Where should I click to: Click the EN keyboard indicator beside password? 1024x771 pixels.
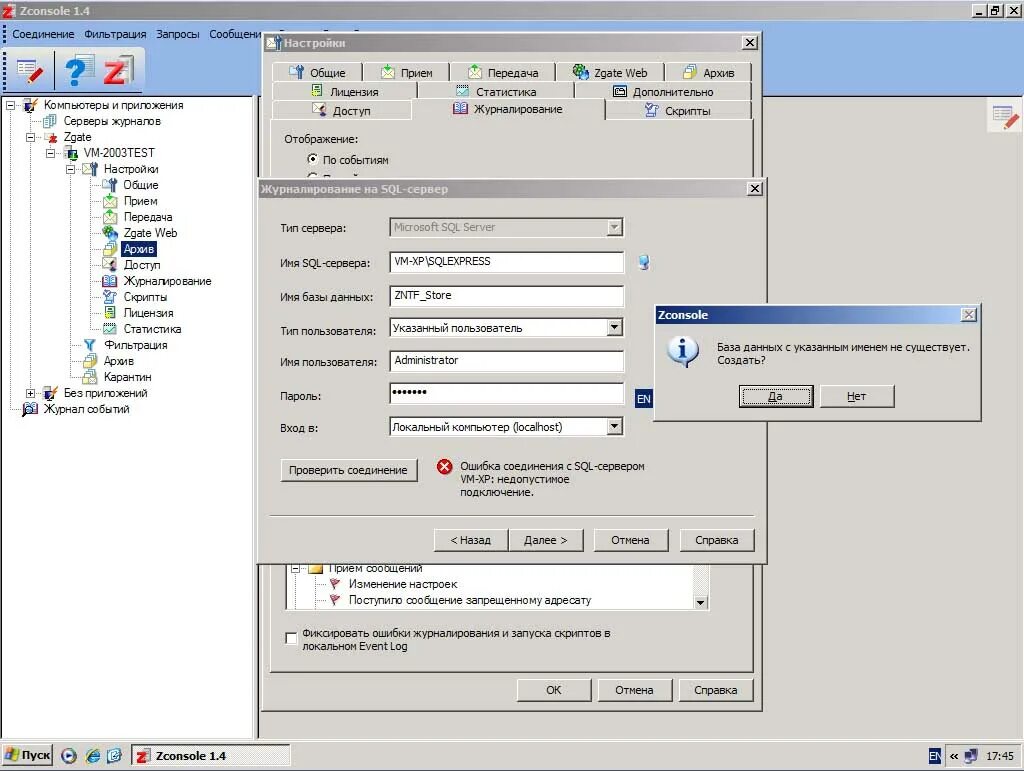(643, 398)
